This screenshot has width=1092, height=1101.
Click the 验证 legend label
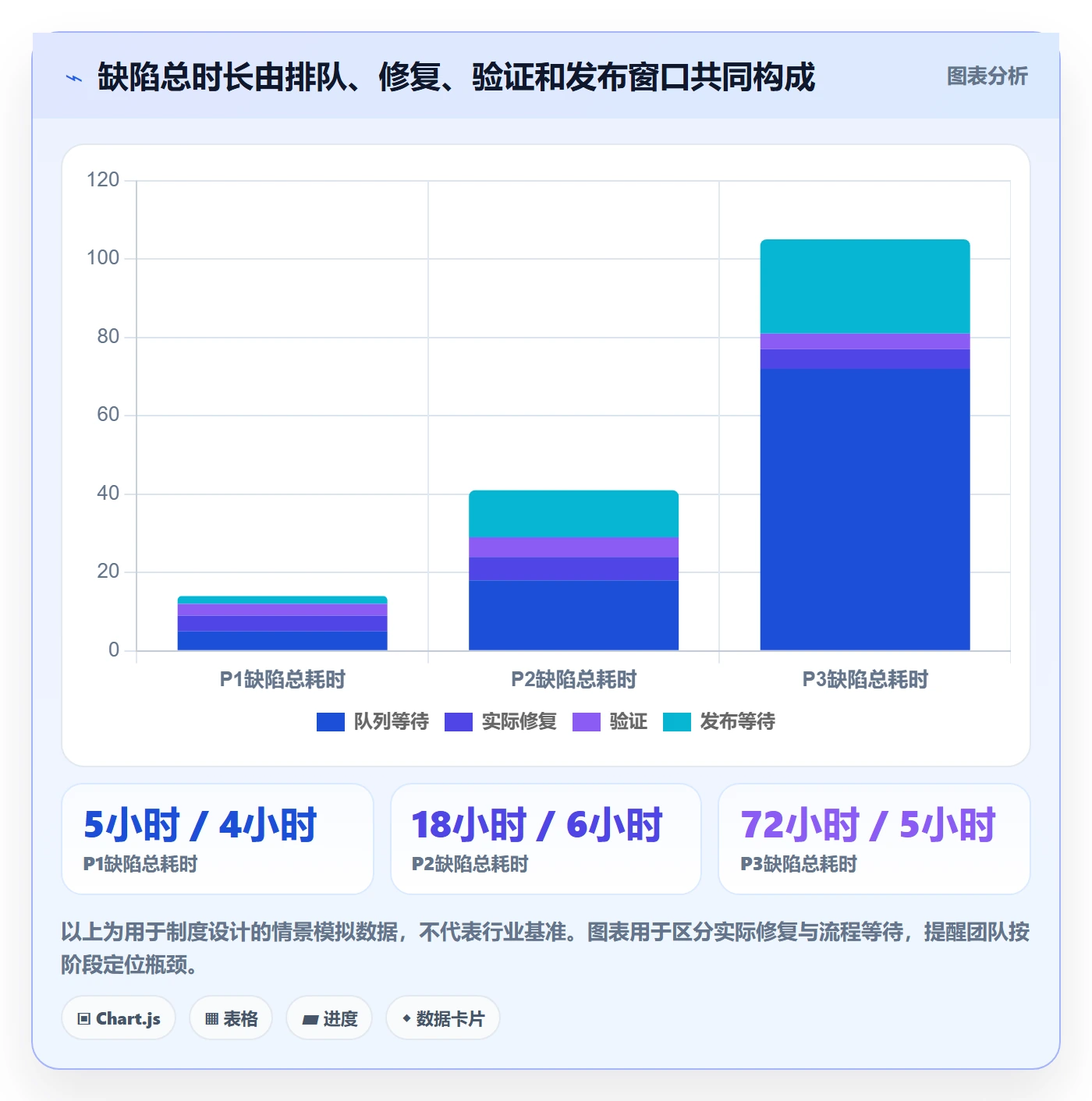point(628,722)
